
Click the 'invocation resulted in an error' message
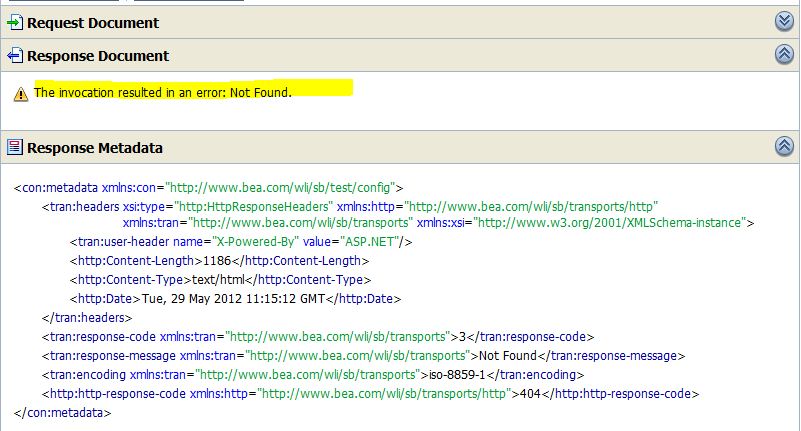pos(162,92)
